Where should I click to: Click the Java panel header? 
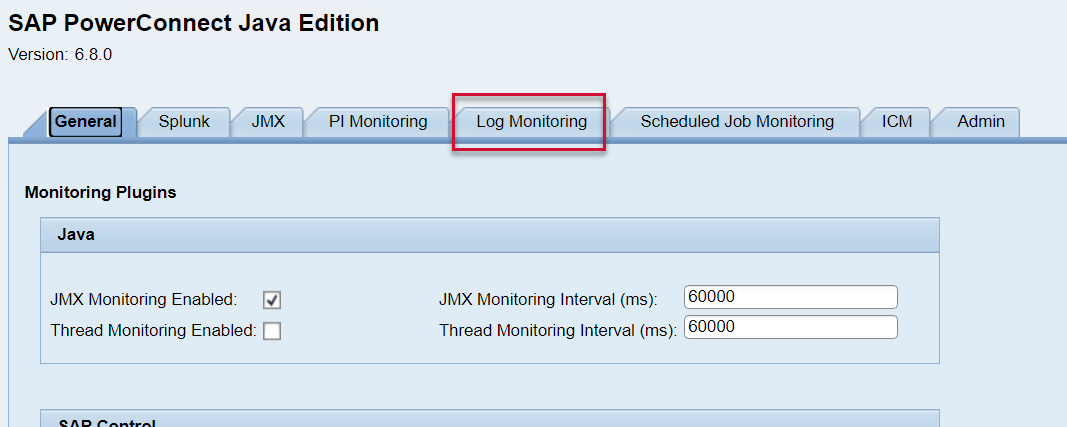point(489,235)
